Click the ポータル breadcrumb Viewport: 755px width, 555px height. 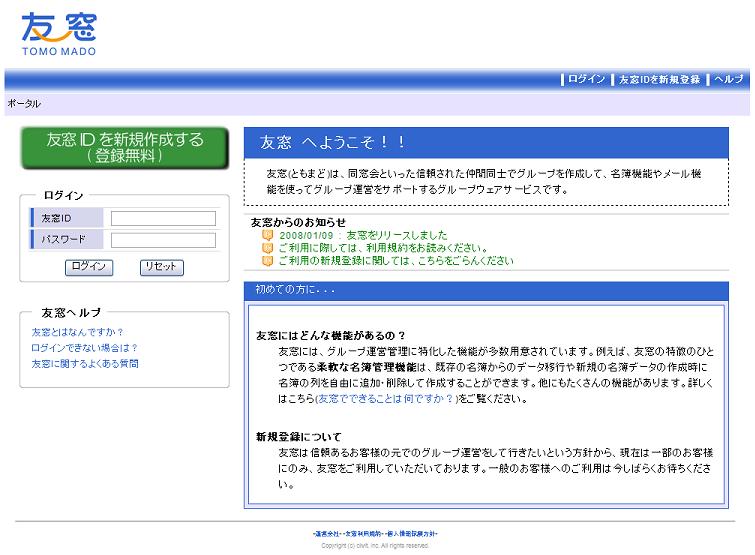[24, 103]
